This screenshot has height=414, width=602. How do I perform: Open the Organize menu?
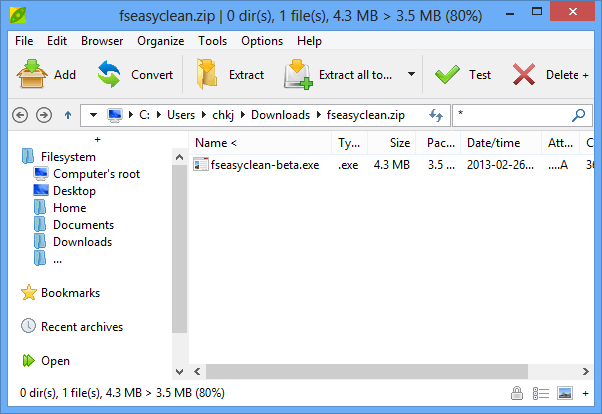pyautogui.click(x=160, y=41)
